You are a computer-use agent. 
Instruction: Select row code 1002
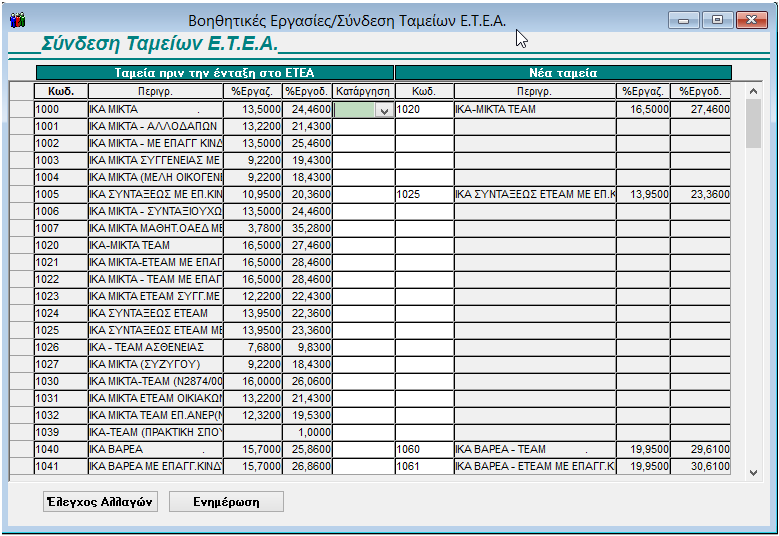[61, 144]
